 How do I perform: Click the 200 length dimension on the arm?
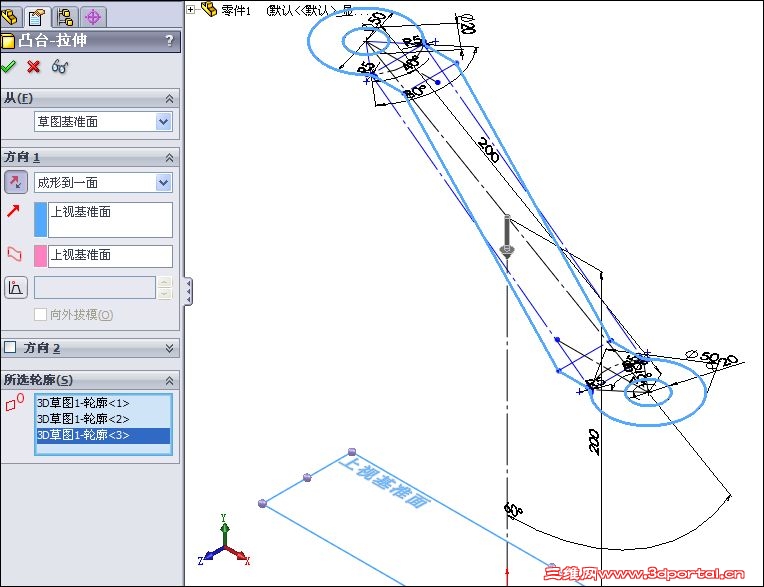click(x=488, y=150)
